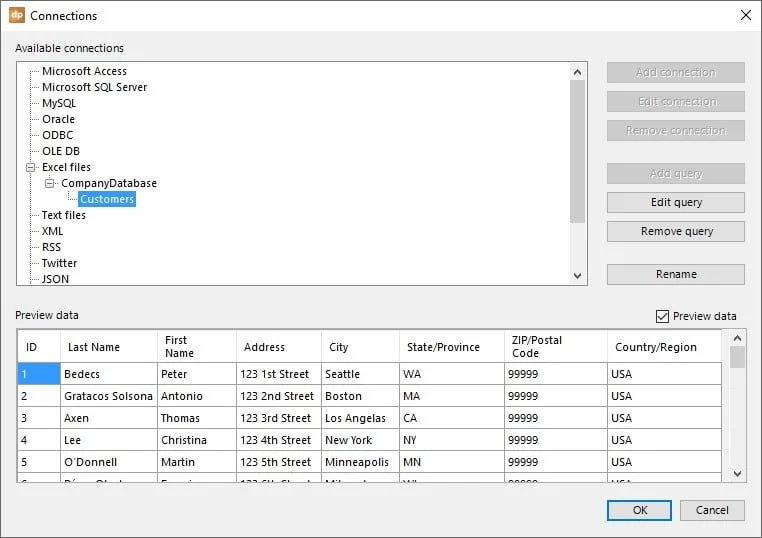Click the Axen last name cell

click(x=109, y=418)
